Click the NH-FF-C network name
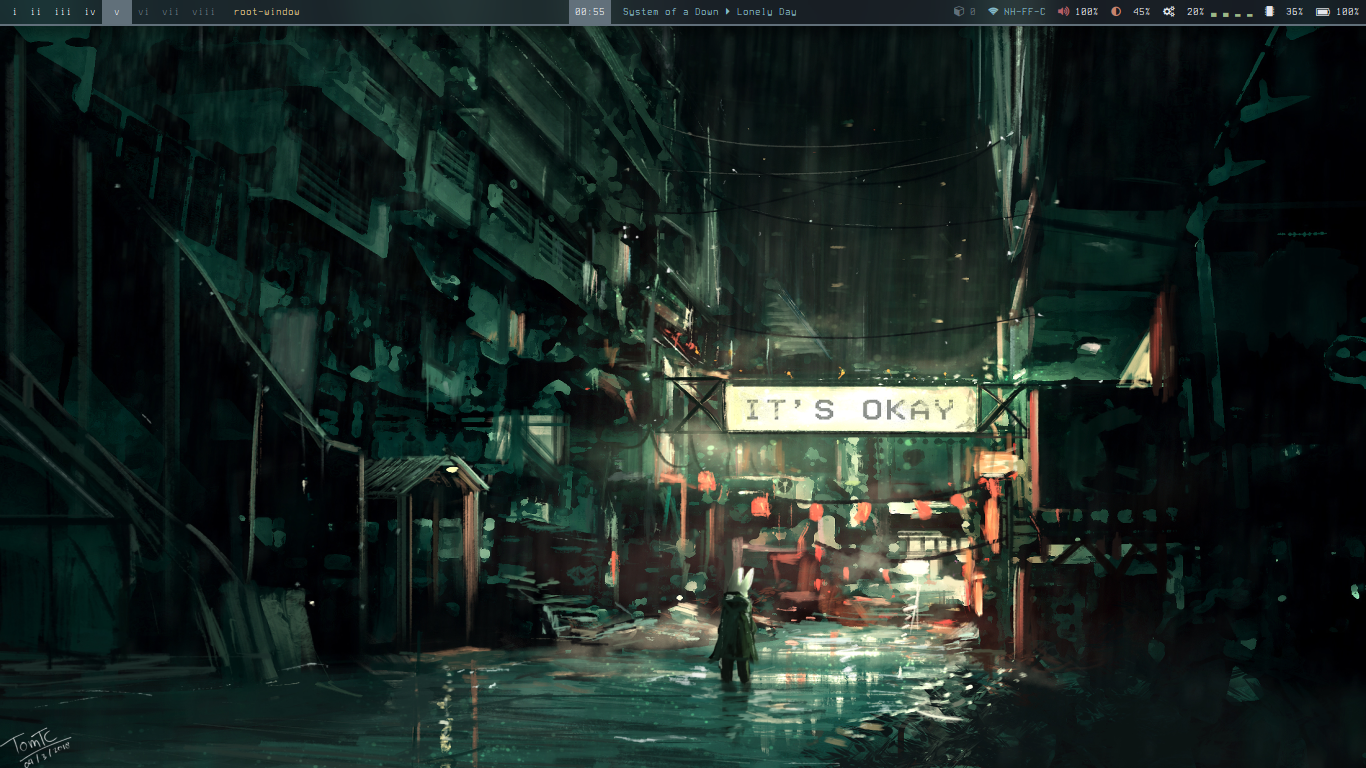This screenshot has width=1366, height=768. [1024, 12]
